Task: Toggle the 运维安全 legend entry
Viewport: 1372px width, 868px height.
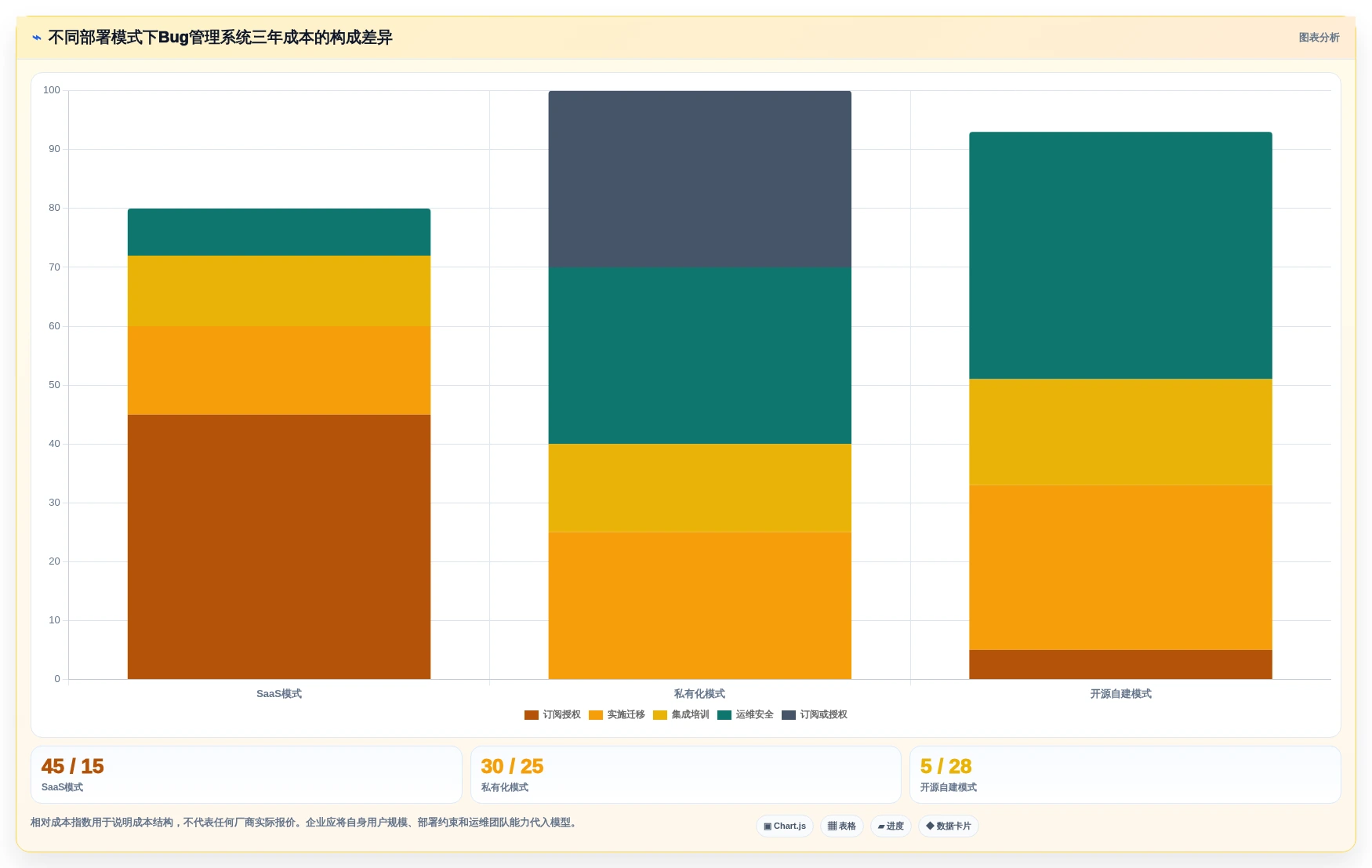Action: pos(745,715)
